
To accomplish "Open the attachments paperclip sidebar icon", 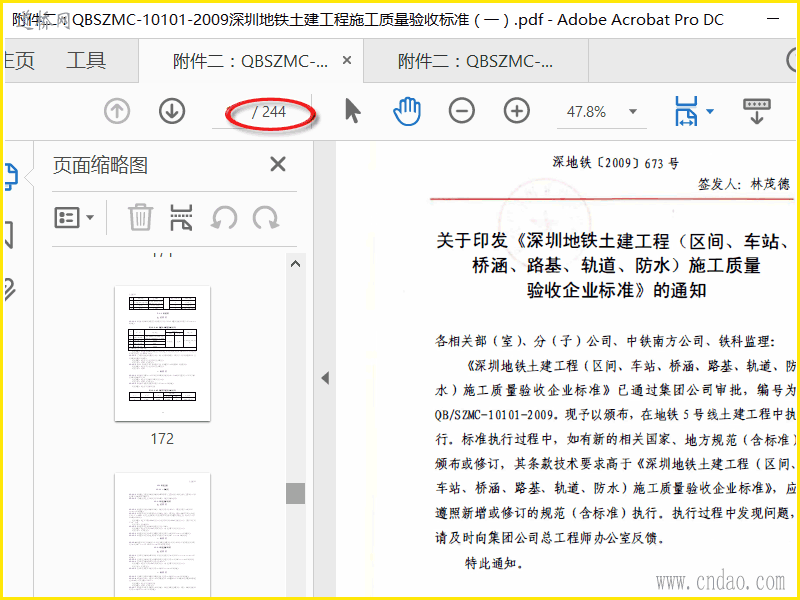I will (10, 290).
